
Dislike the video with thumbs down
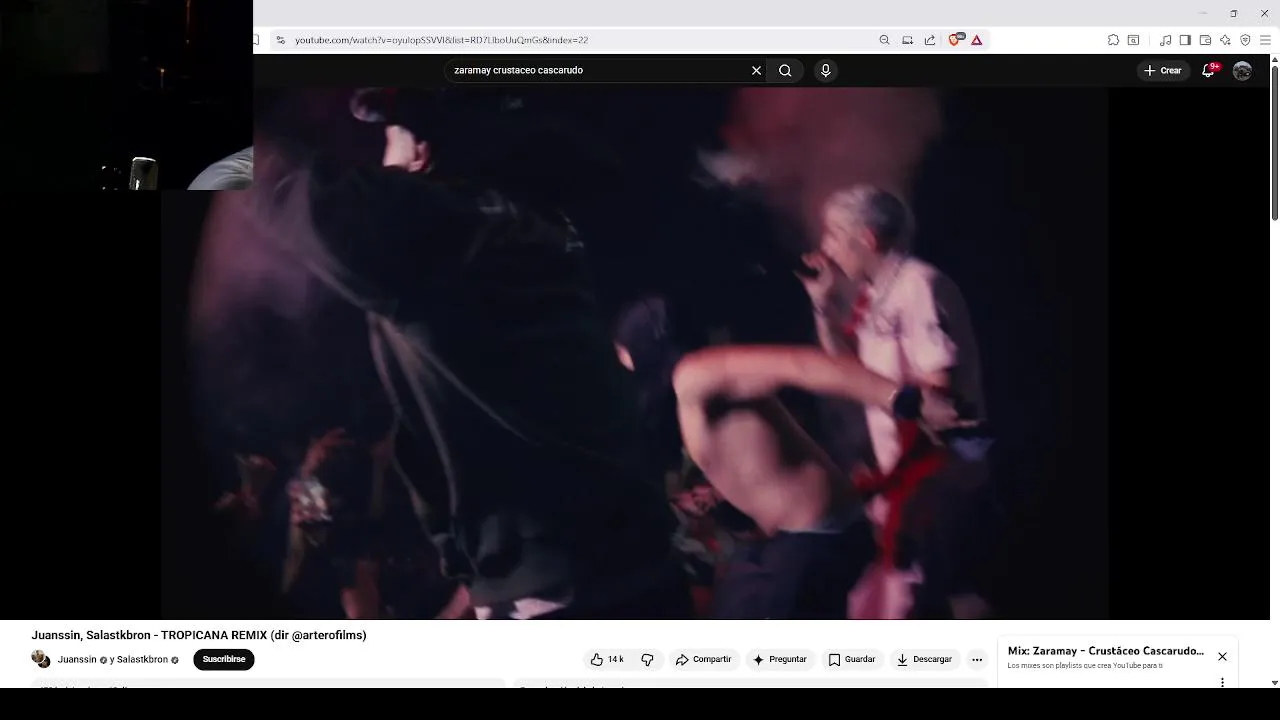point(647,659)
